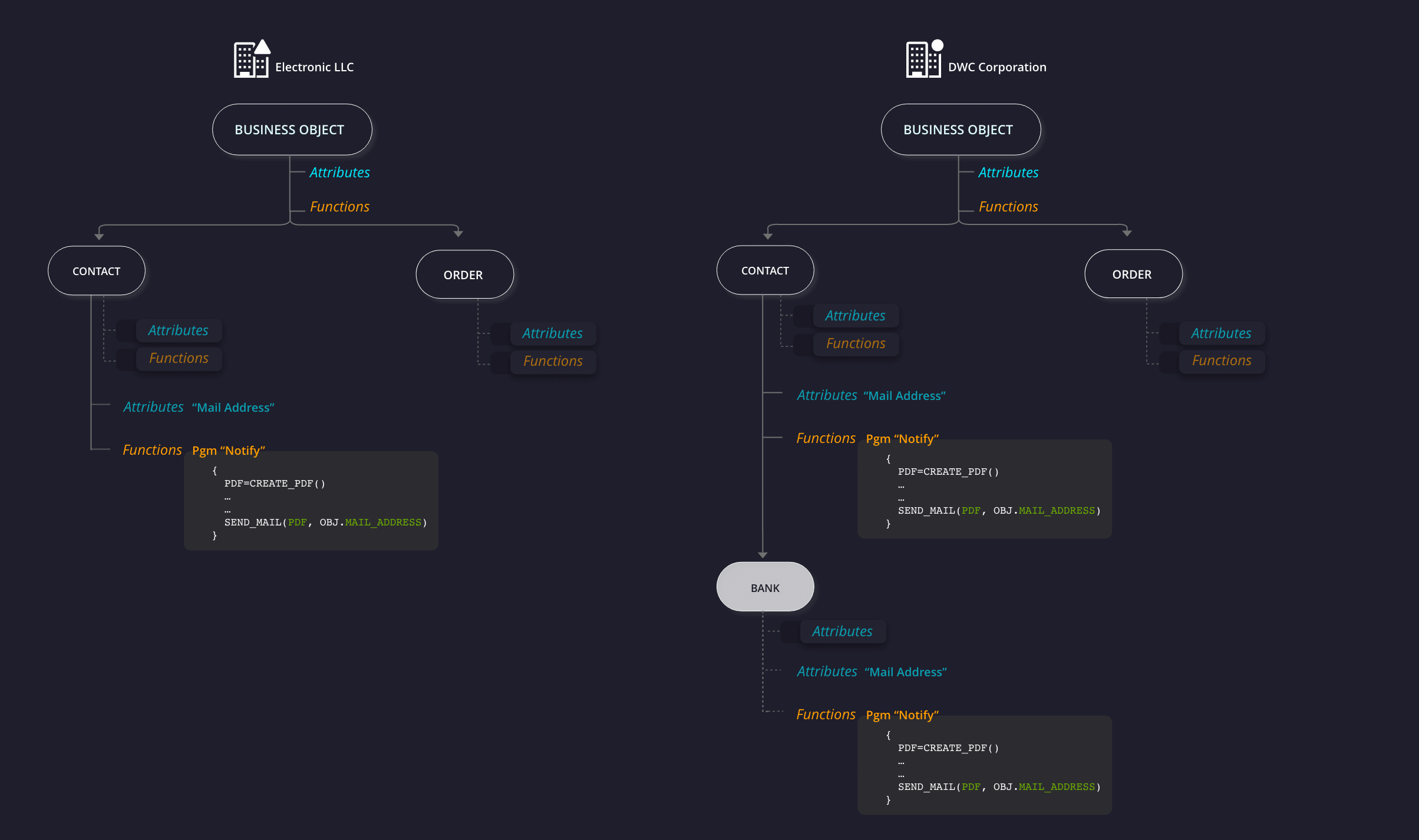Select the grey BANK node
This screenshot has height=840, width=1419.
(765, 587)
